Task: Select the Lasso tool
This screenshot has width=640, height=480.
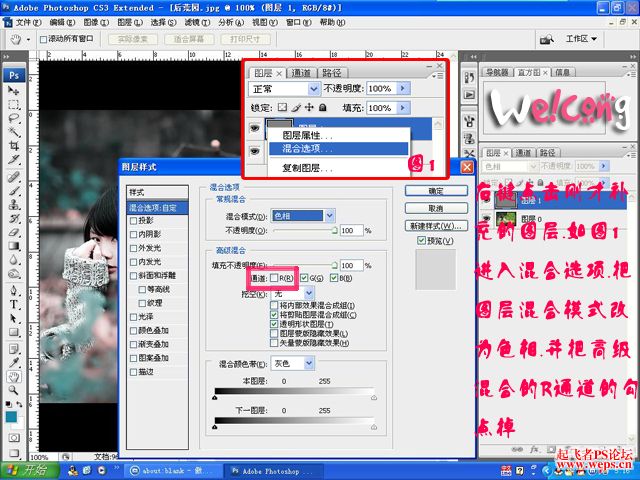Action: pos(14,118)
